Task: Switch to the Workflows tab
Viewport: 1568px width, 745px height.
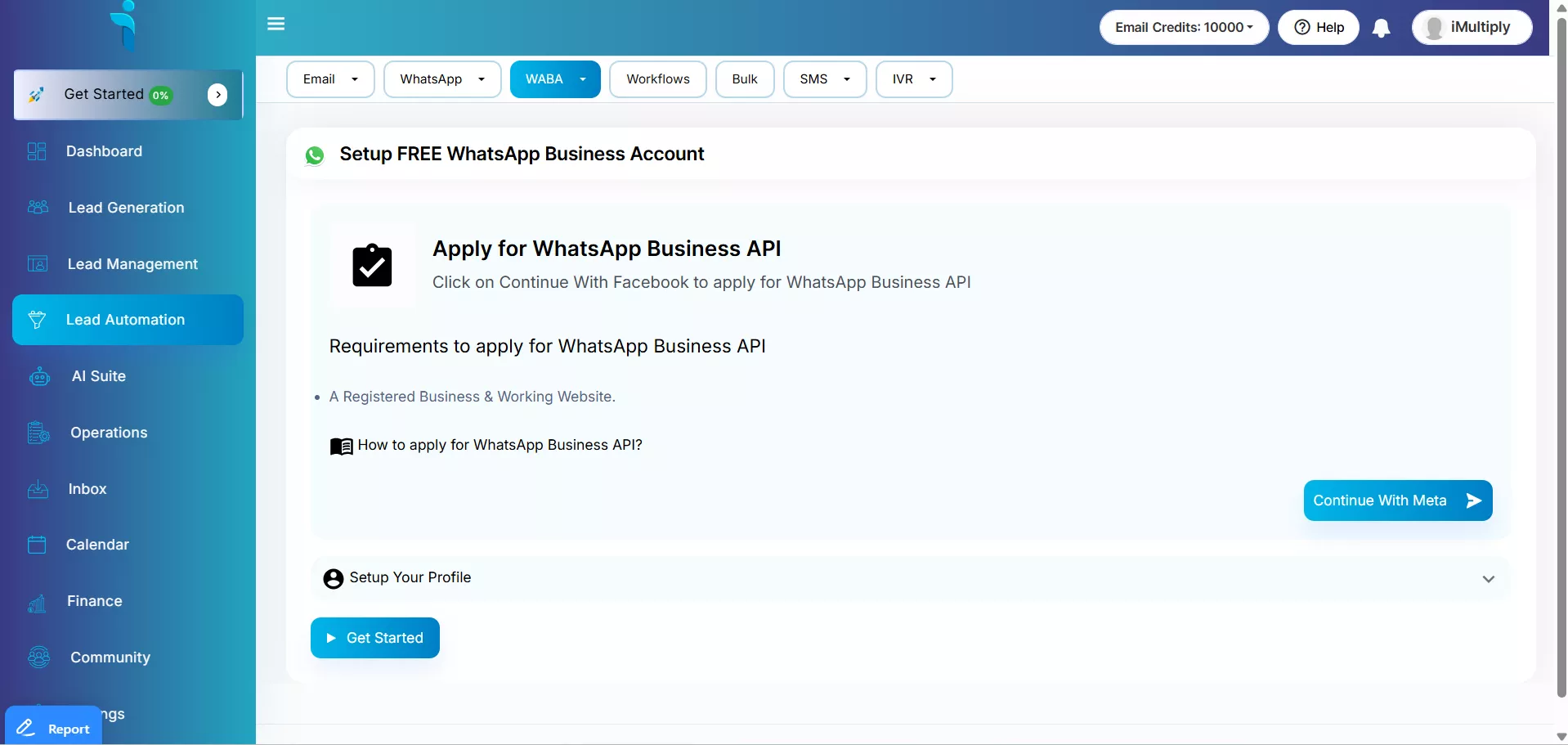Action: point(657,79)
